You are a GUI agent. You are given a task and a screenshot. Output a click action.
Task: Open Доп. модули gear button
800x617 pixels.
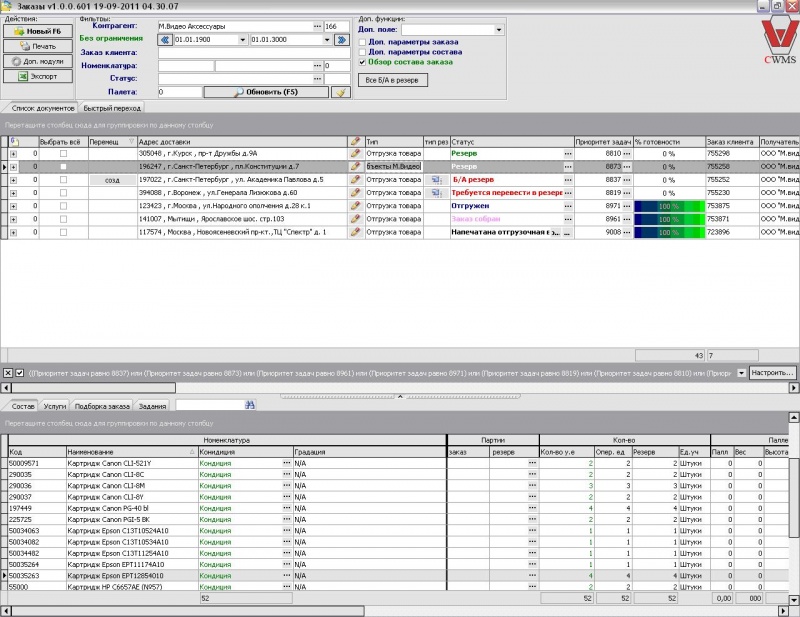37,61
